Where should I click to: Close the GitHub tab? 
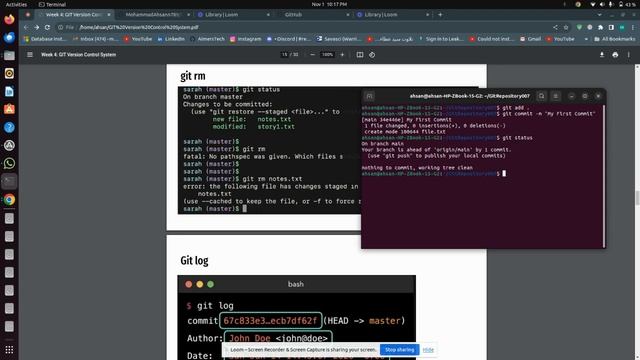click(348, 15)
